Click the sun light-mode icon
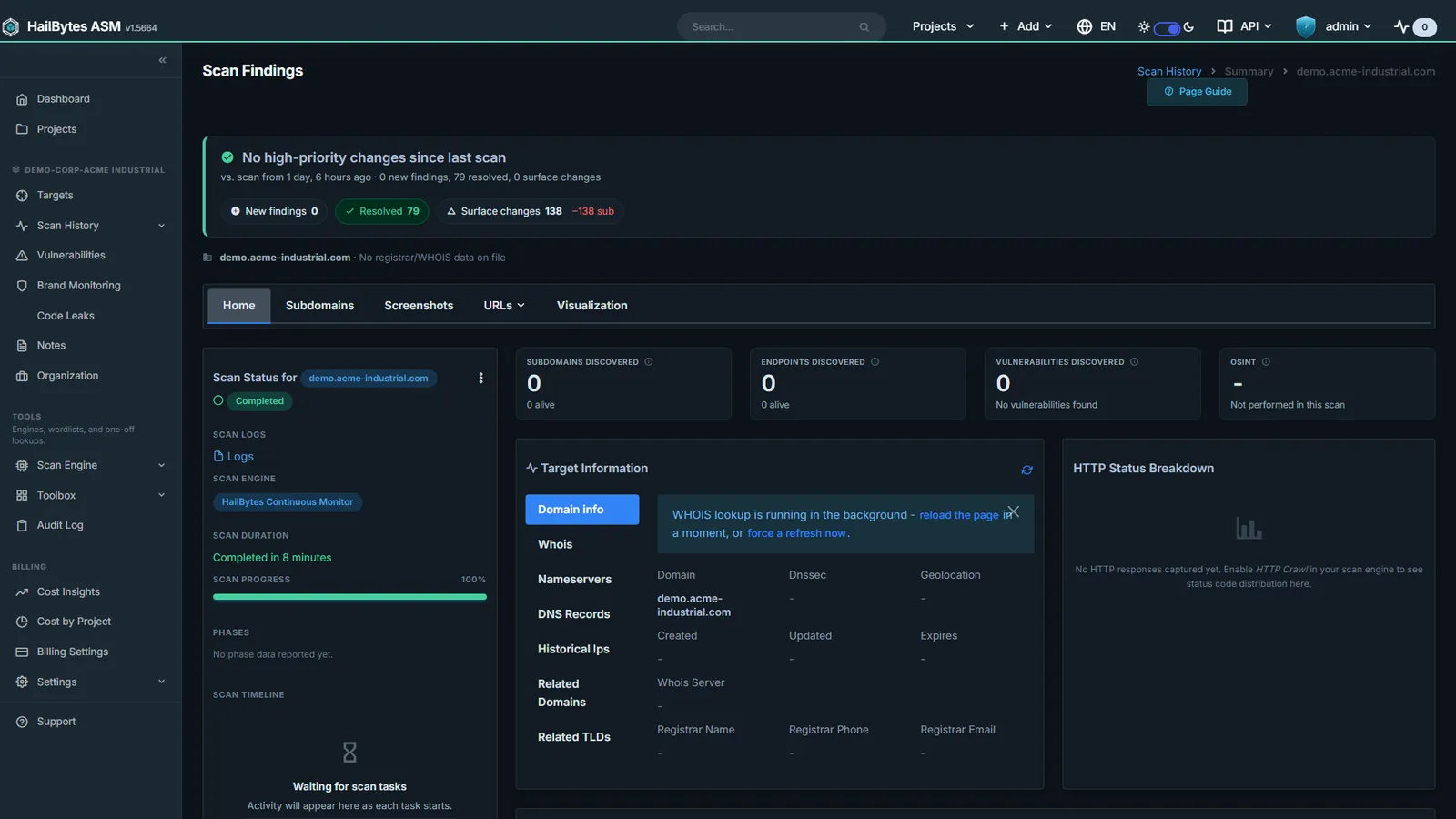 [1144, 27]
